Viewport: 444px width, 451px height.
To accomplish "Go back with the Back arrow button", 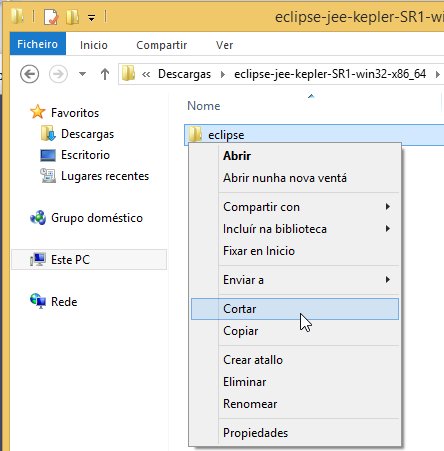I will (x=29, y=74).
